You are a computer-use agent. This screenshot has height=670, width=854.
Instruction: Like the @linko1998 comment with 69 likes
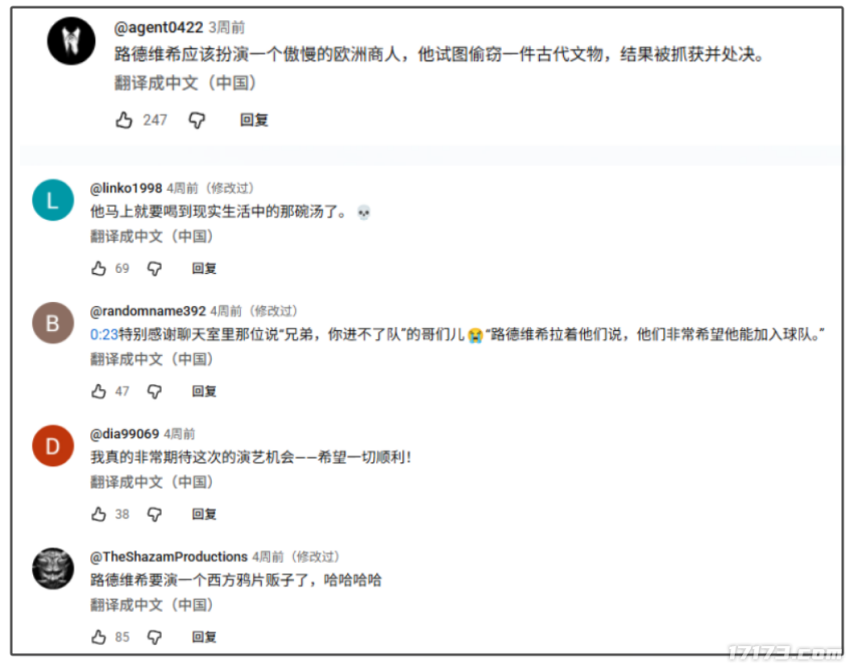pyautogui.click(x=99, y=269)
